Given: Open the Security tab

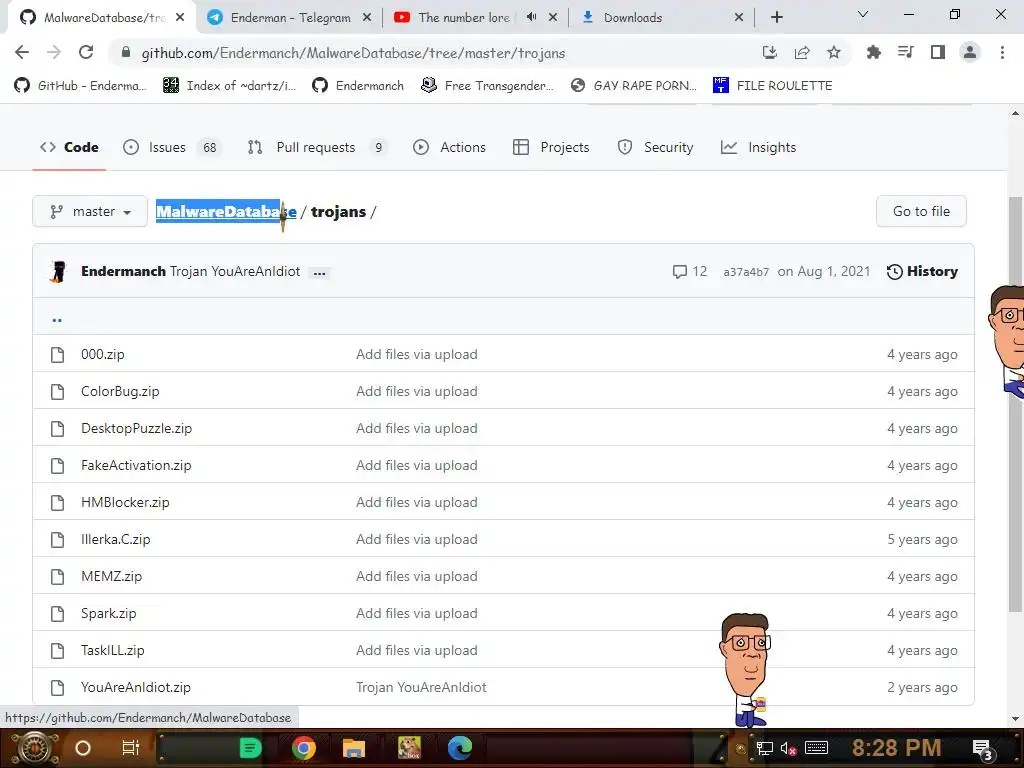Looking at the screenshot, I should (x=655, y=147).
